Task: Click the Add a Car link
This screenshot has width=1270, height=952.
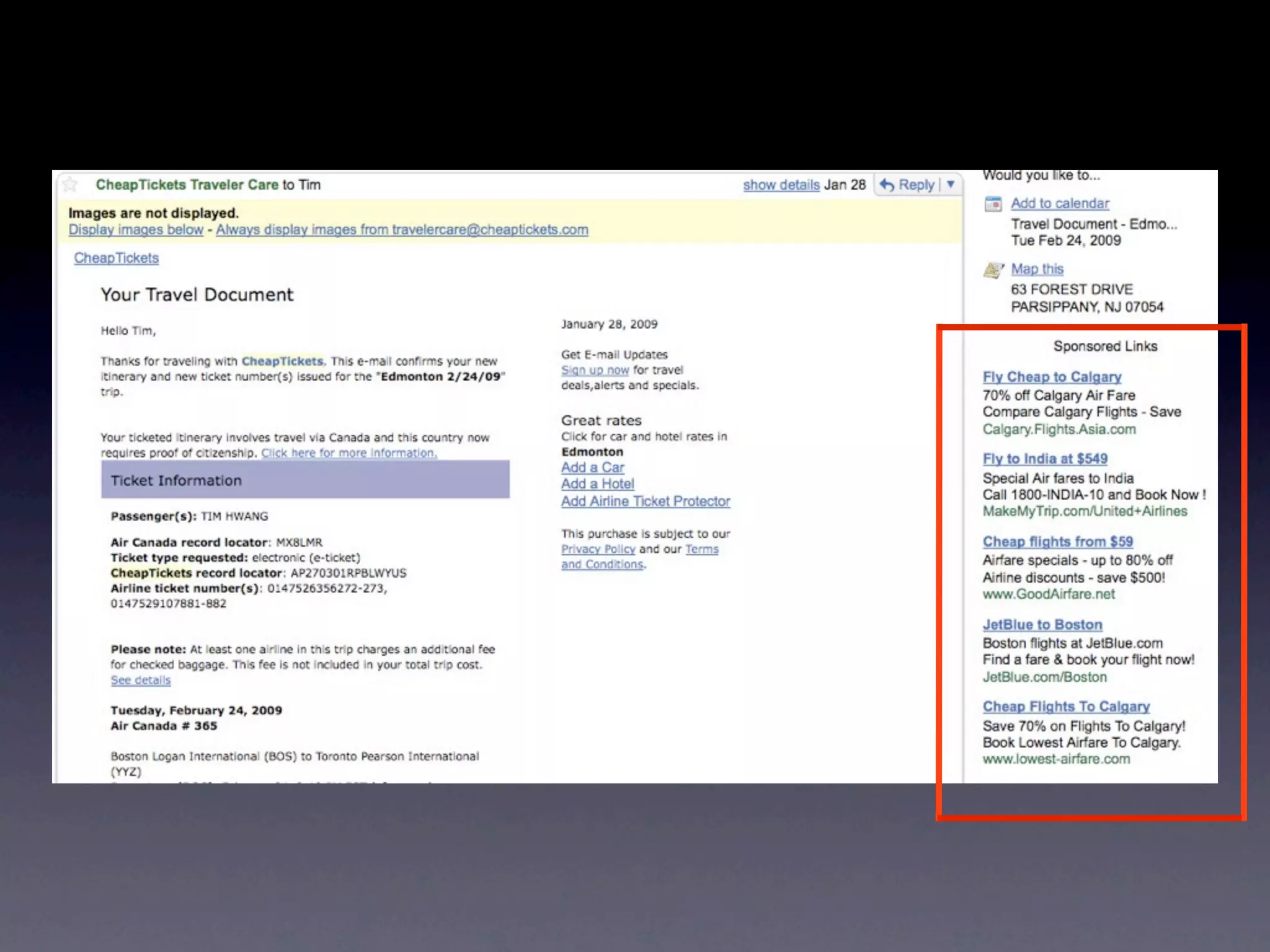Action: tap(592, 467)
